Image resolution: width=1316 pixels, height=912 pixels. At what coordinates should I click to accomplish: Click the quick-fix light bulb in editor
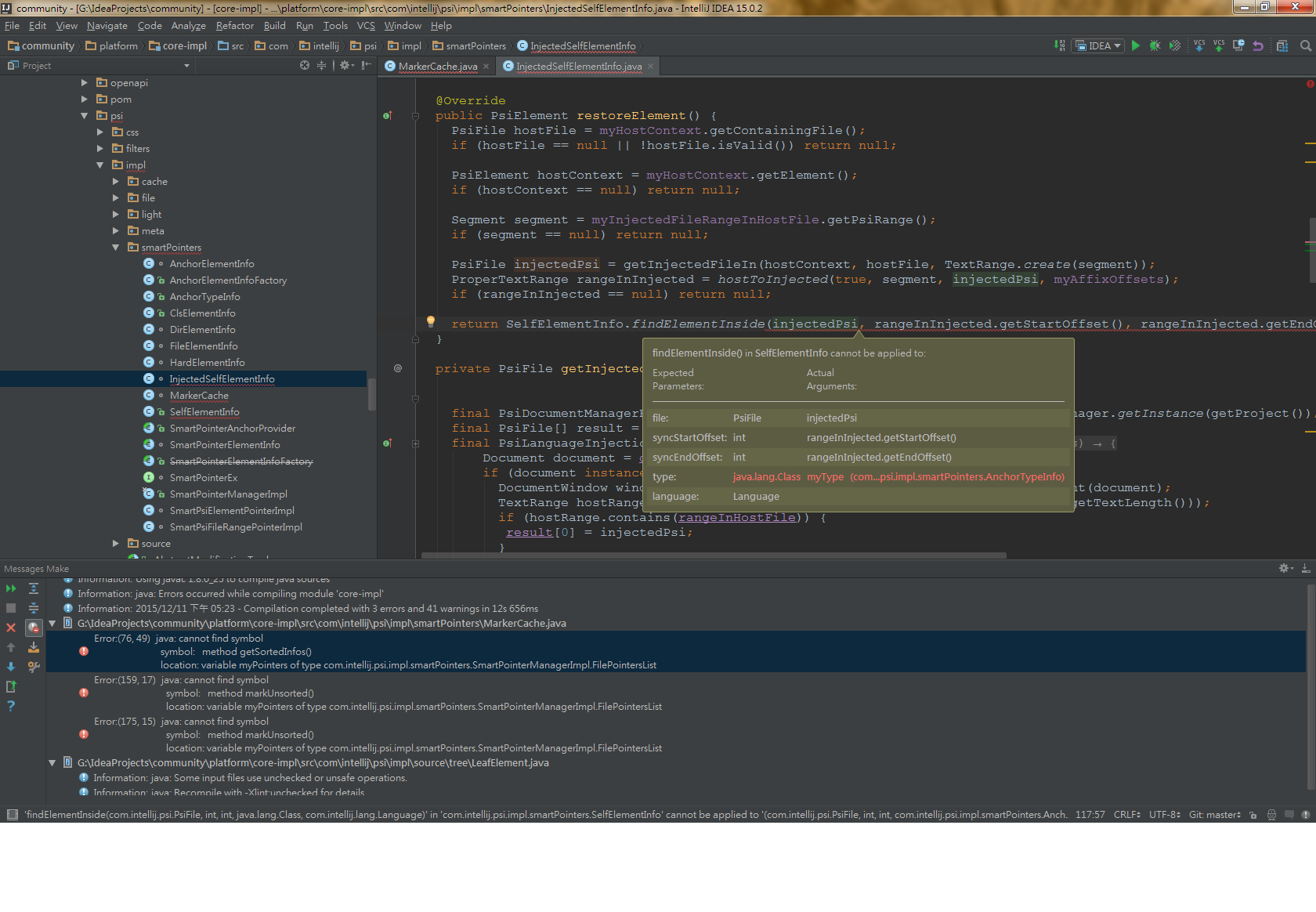430,321
